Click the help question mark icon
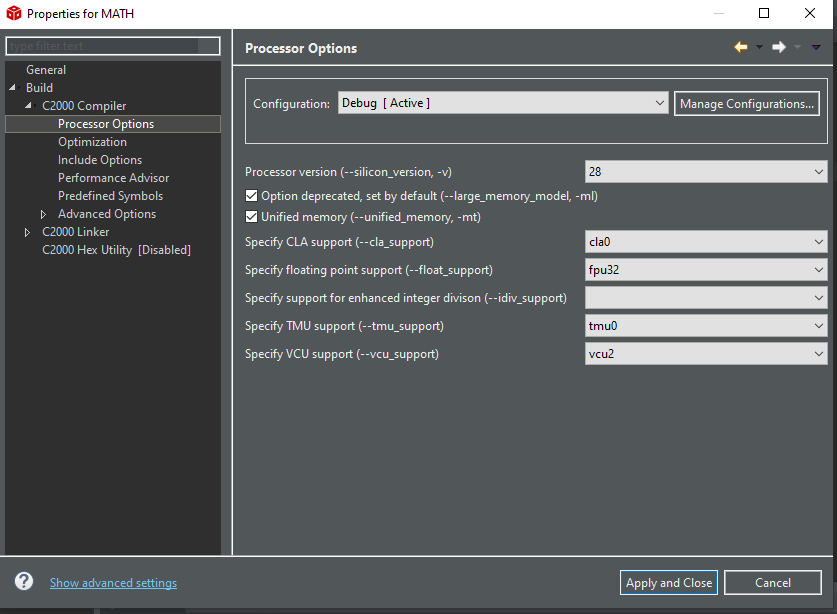Screen dimensions: 837x614 pos(23,581)
